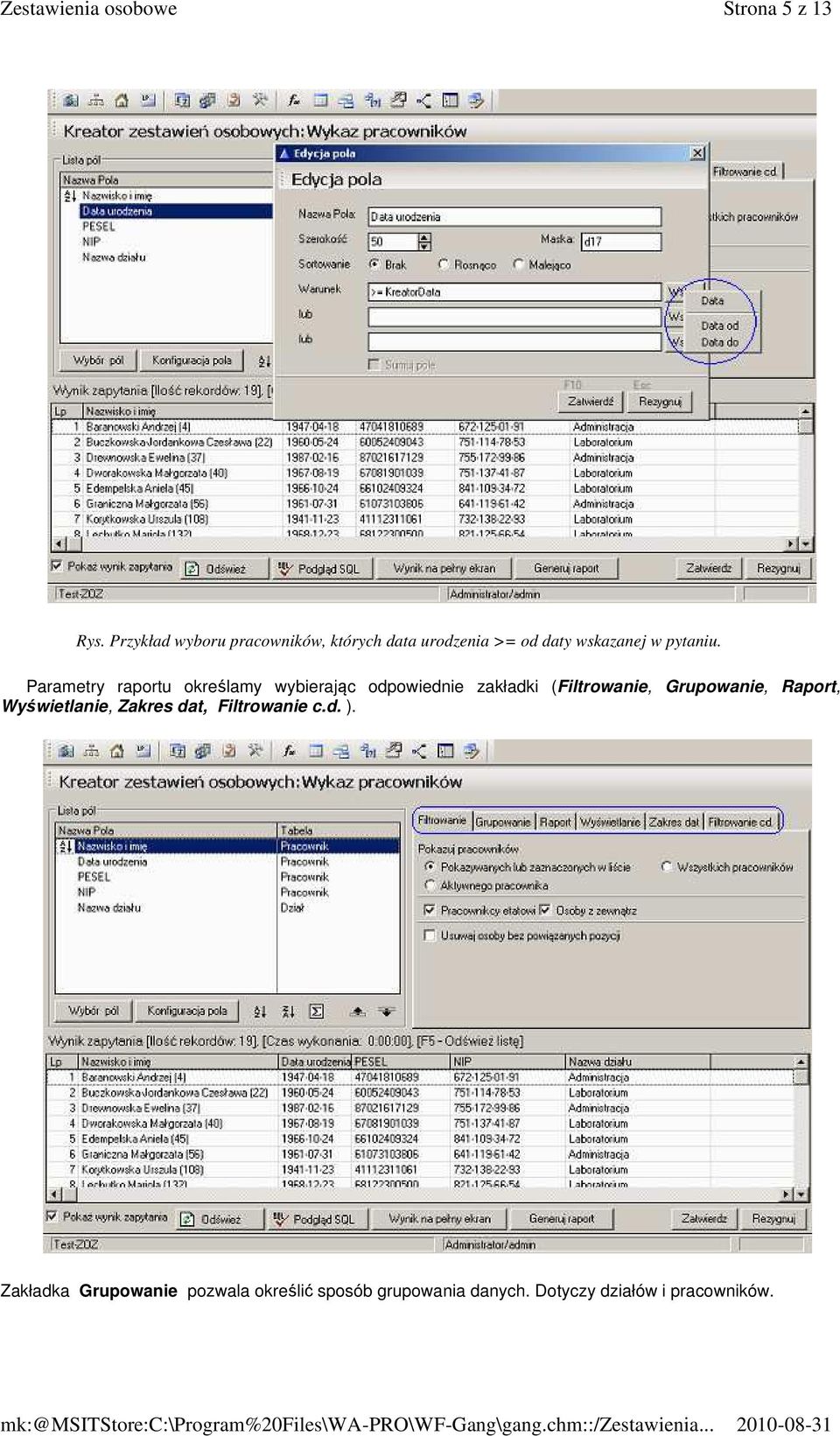The image size is (840, 1436).
Task: Click the fx function icon in lower screenshot toolbar
Action: (290, 751)
